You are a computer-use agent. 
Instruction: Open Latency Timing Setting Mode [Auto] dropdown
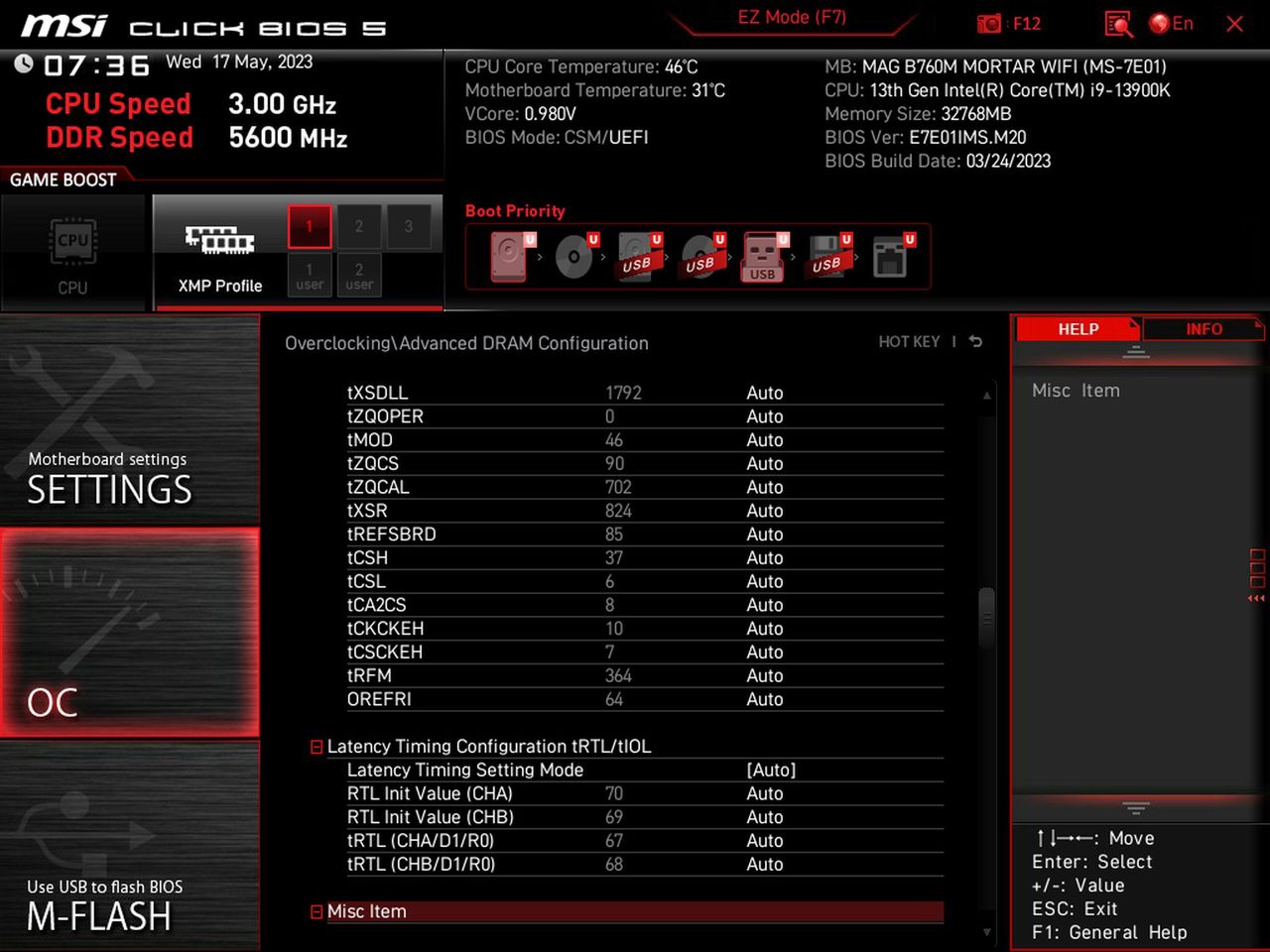[771, 771]
